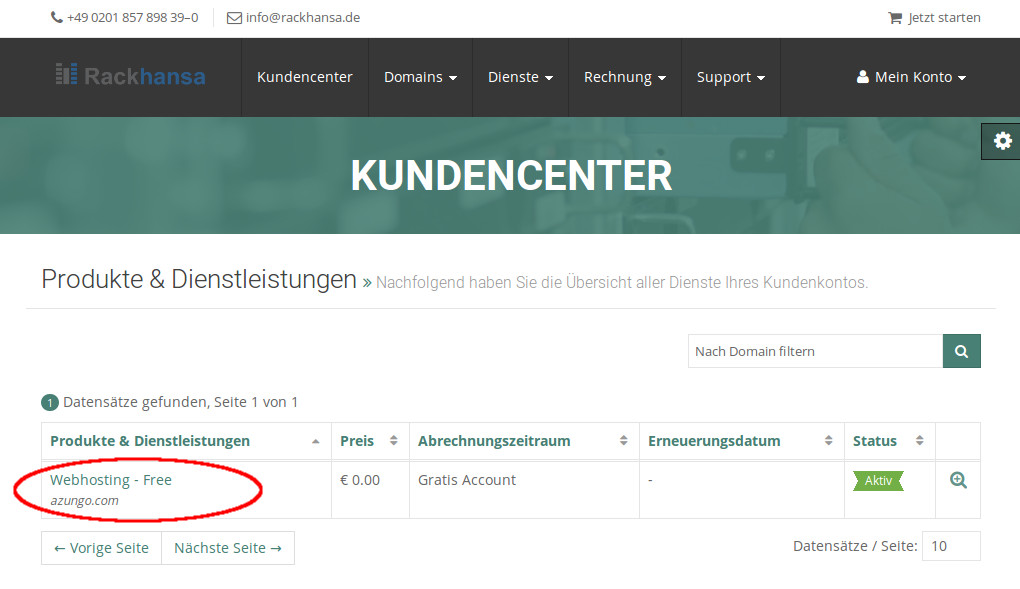
Task: Click the shopping cart icon
Action: 895,18
